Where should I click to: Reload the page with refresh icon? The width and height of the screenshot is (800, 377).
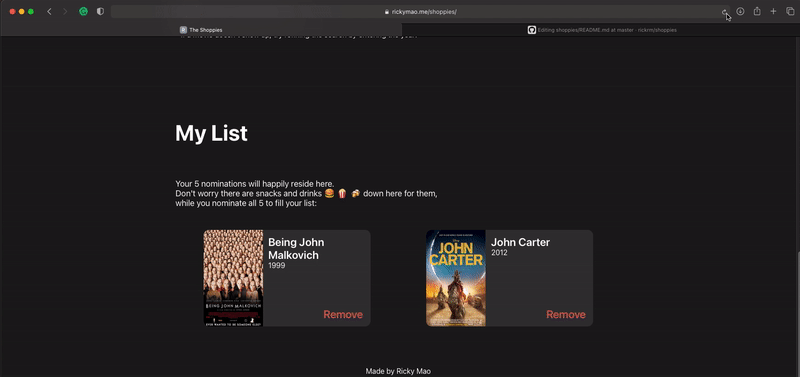coord(724,12)
